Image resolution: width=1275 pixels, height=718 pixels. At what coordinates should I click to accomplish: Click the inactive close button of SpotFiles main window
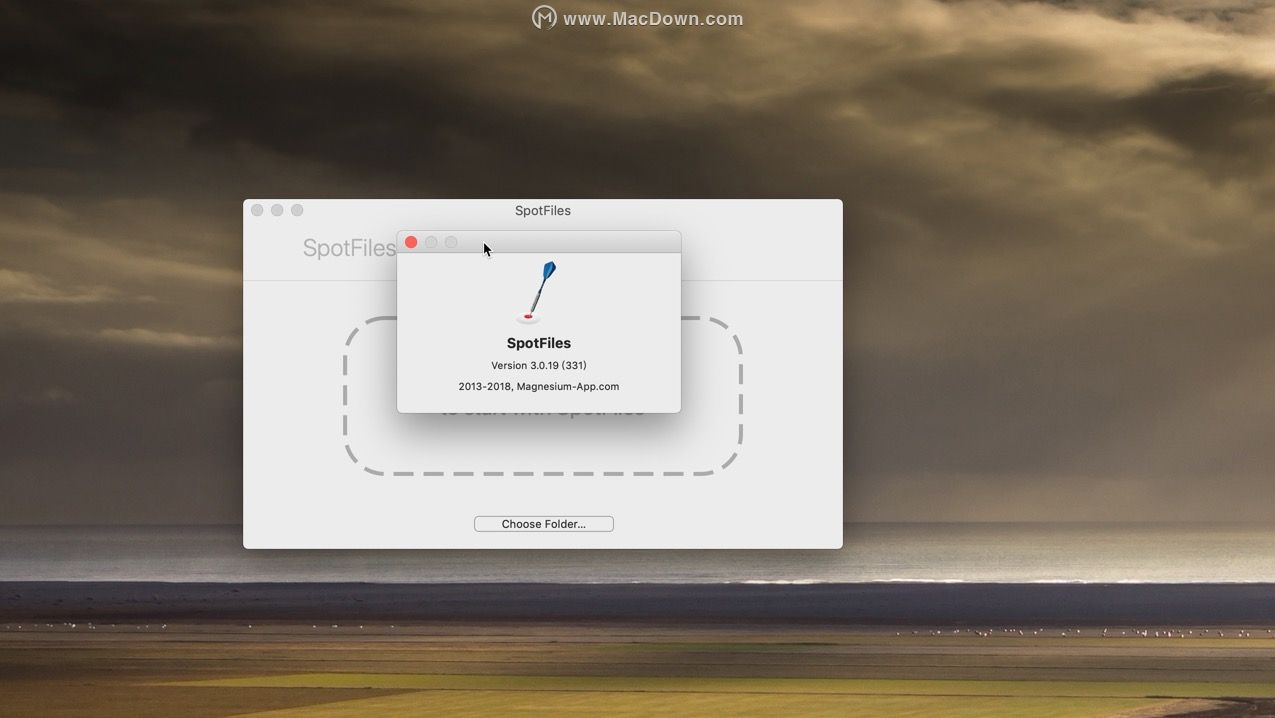pyautogui.click(x=257, y=210)
